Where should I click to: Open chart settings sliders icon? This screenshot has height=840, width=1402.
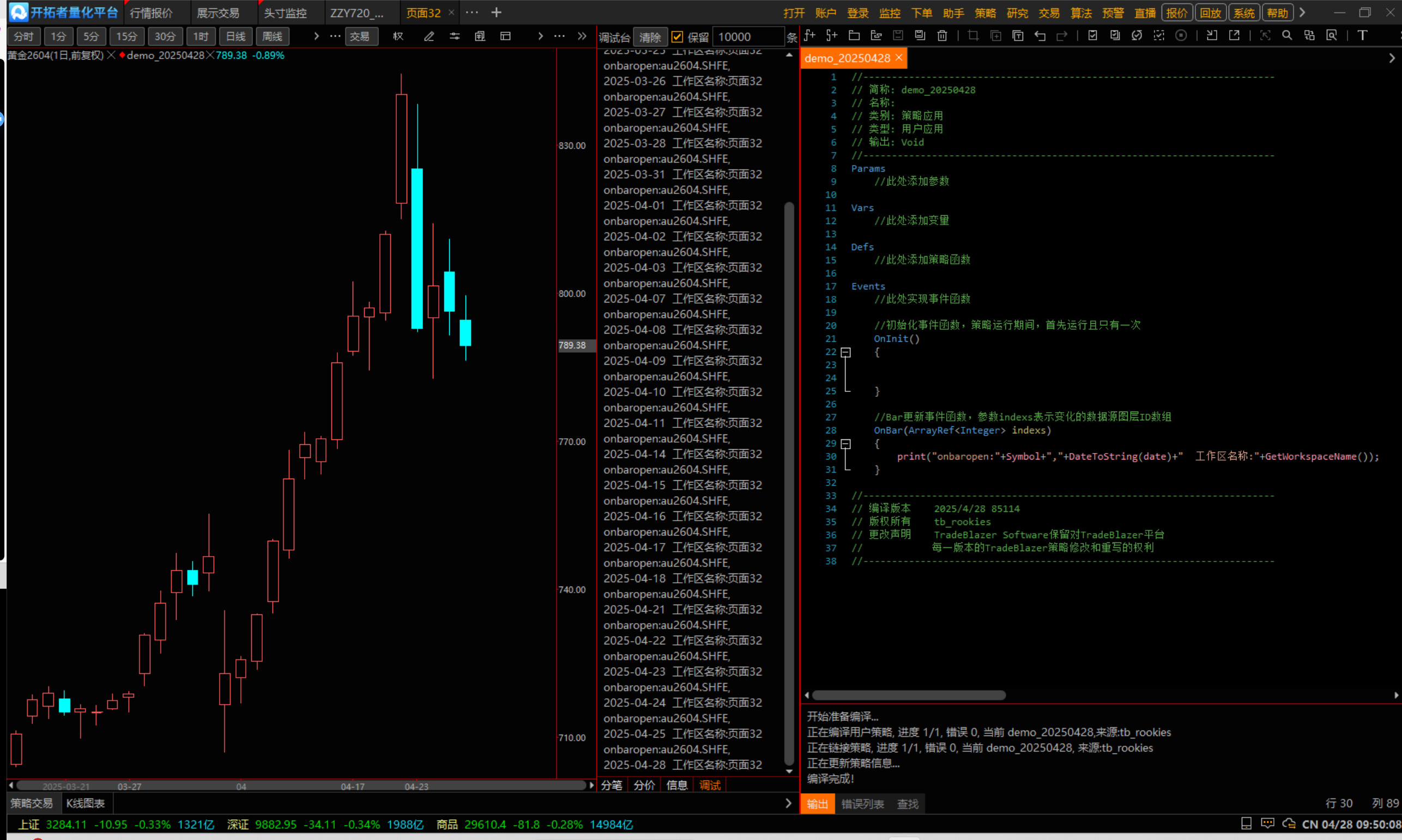point(455,36)
